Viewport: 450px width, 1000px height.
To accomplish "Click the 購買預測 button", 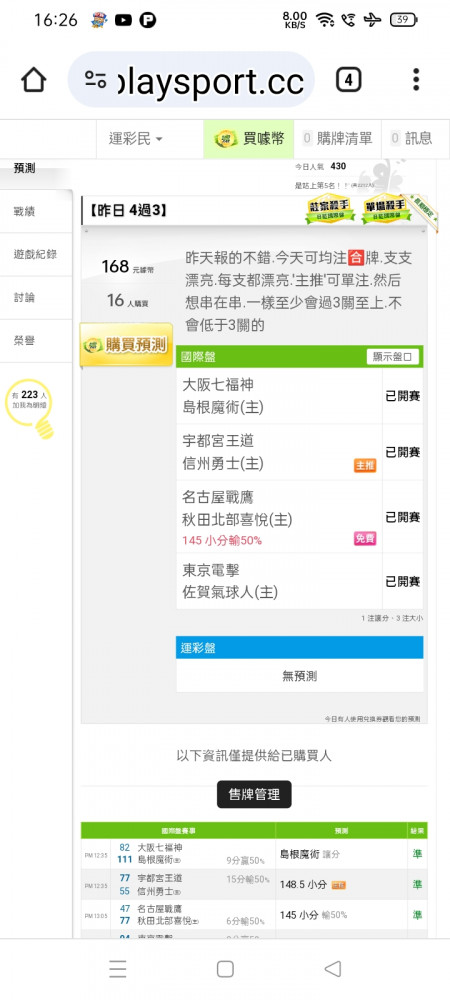I will click(126, 345).
